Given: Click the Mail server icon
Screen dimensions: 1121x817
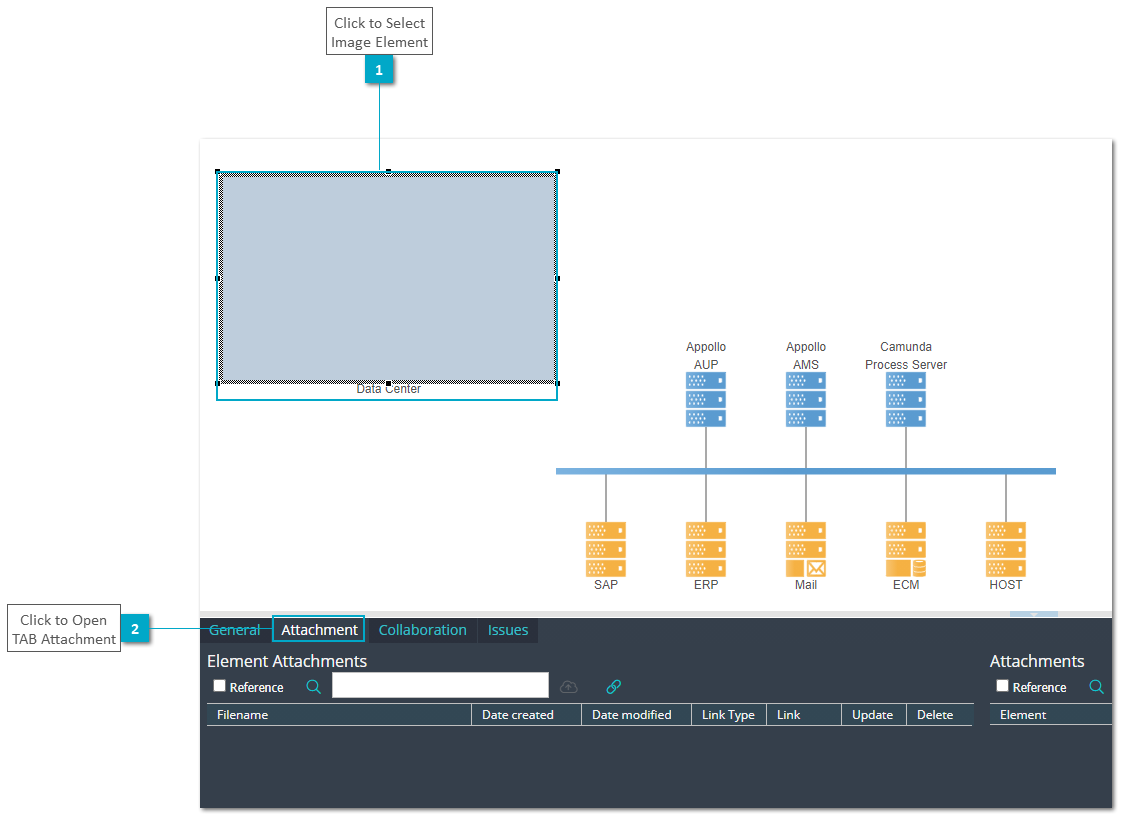Looking at the screenshot, I should (x=806, y=549).
